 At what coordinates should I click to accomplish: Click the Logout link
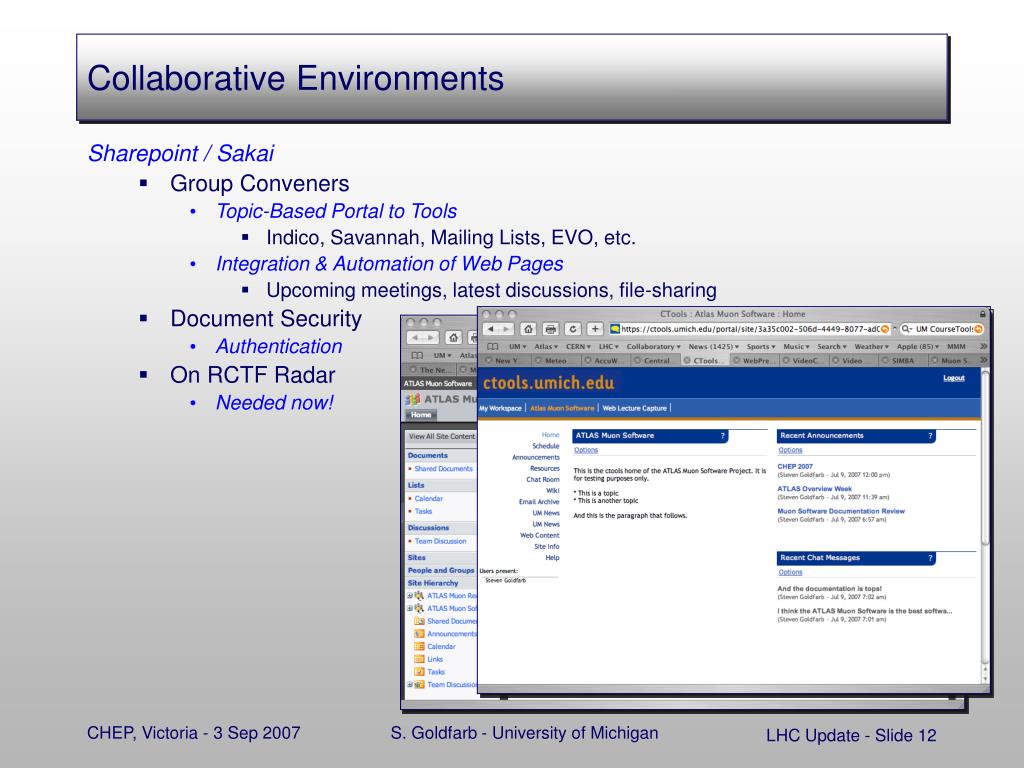[954, 378]
